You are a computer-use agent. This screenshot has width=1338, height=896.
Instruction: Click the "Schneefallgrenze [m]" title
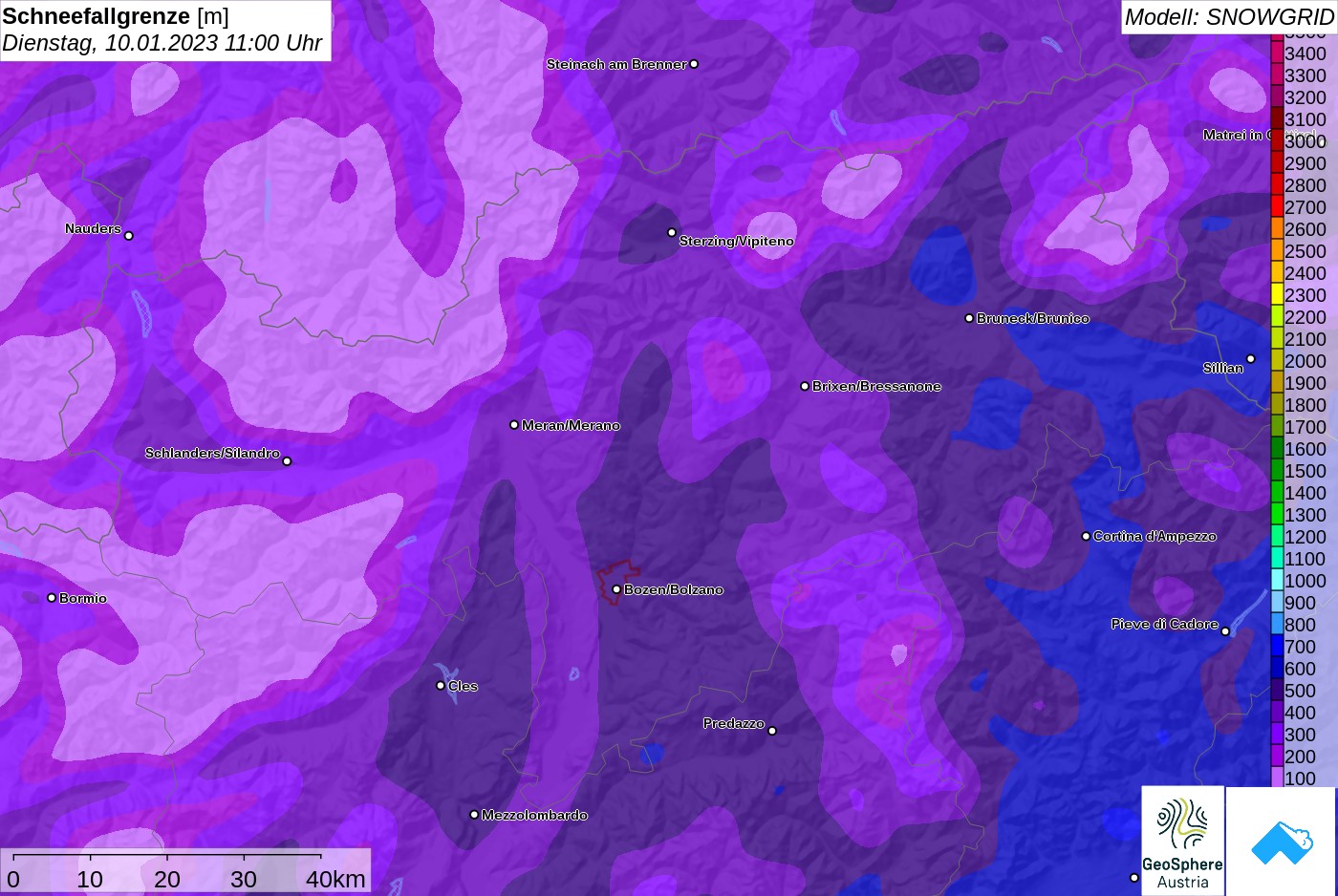pos(116,16)
